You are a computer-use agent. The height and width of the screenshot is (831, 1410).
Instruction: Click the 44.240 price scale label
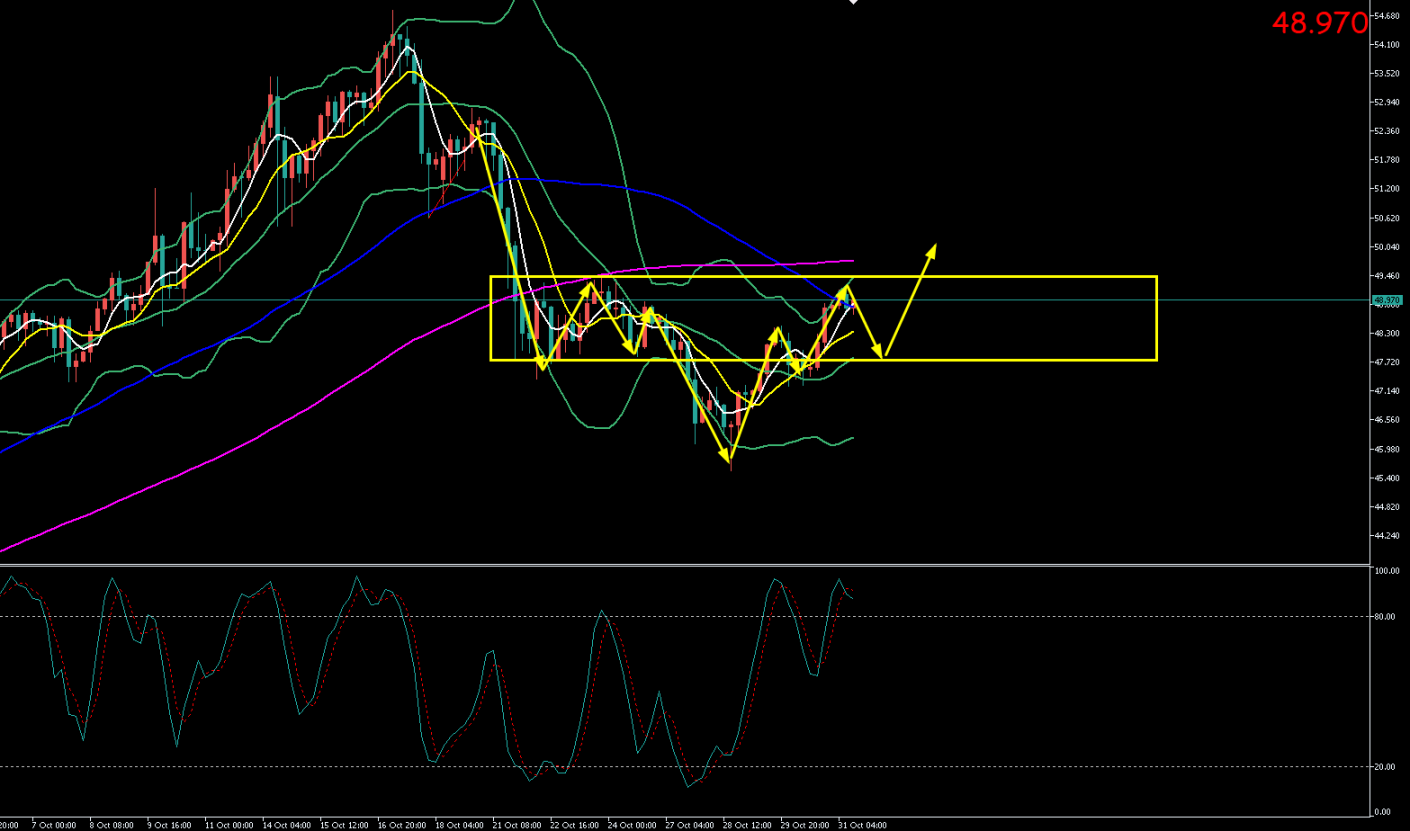tap(1386, 536)
